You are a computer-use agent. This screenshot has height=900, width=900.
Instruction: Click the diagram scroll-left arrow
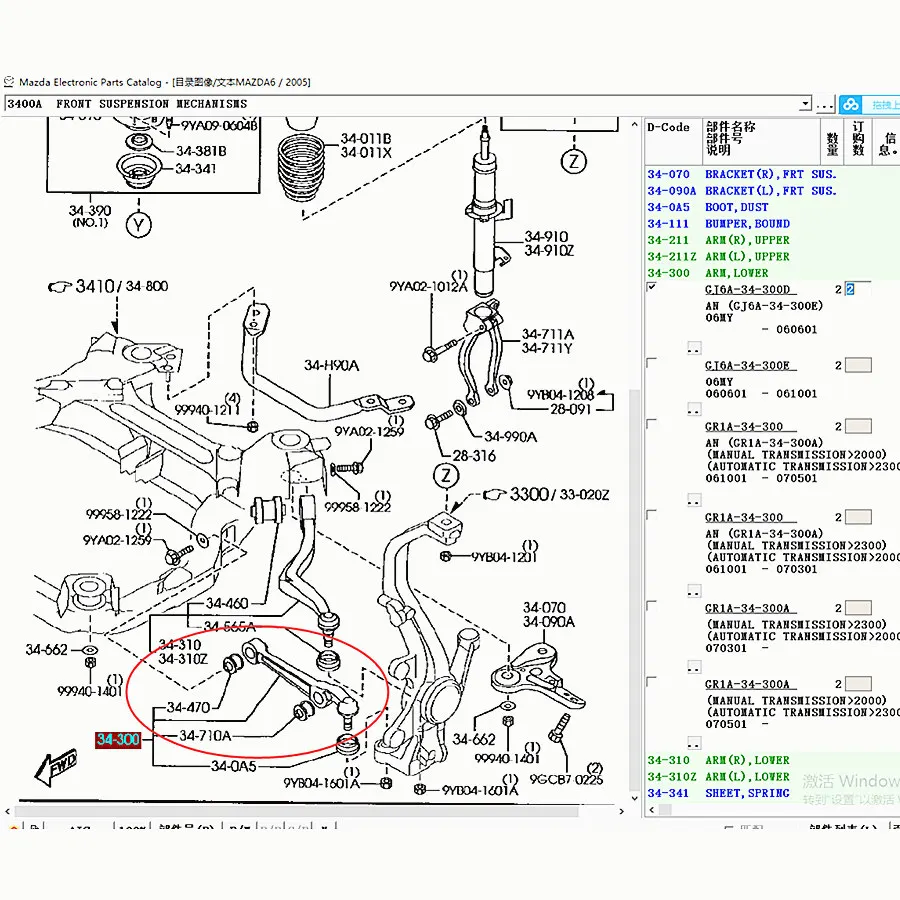7,812
